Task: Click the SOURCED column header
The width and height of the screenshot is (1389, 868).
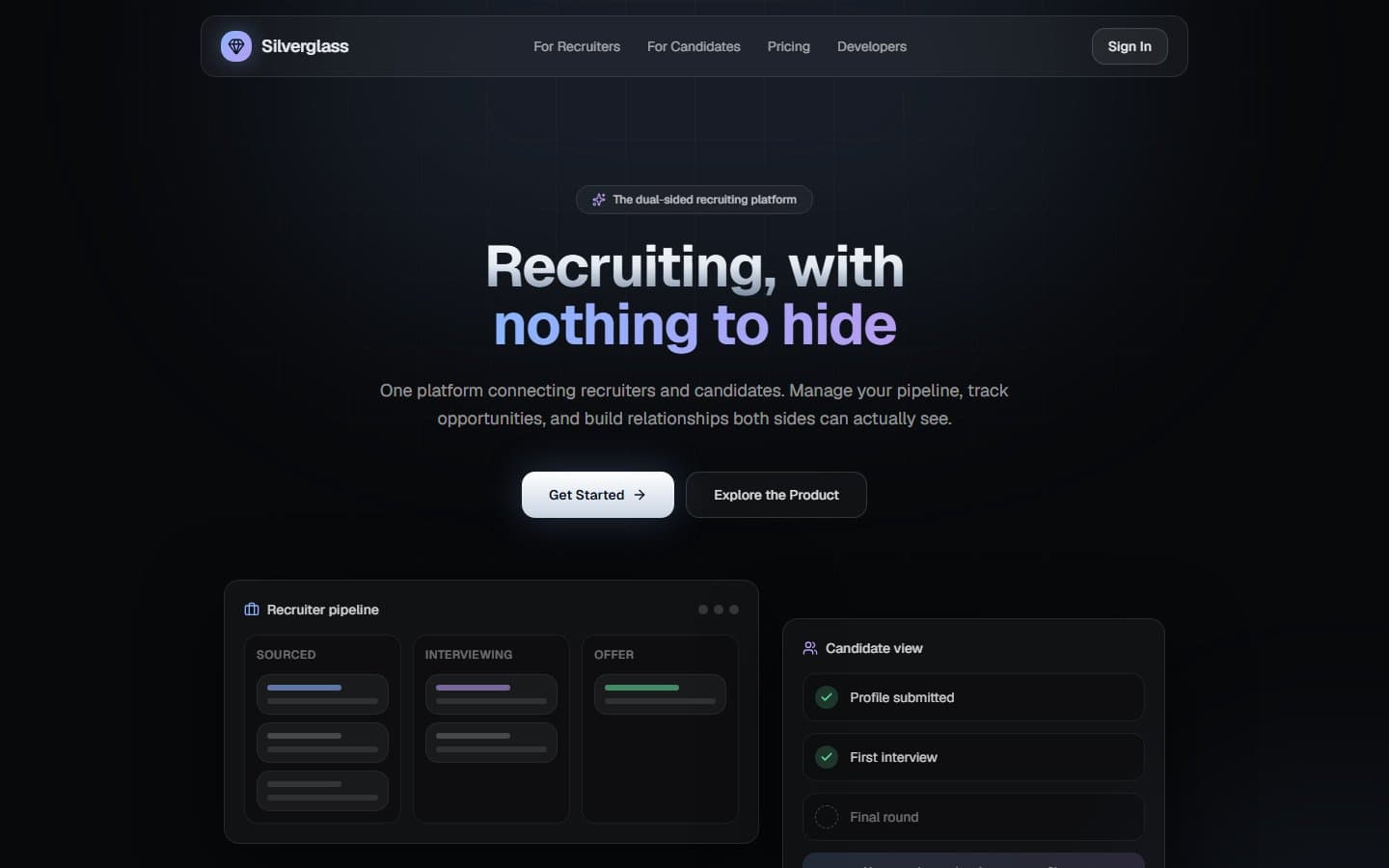Action: (x=286, y=655)
